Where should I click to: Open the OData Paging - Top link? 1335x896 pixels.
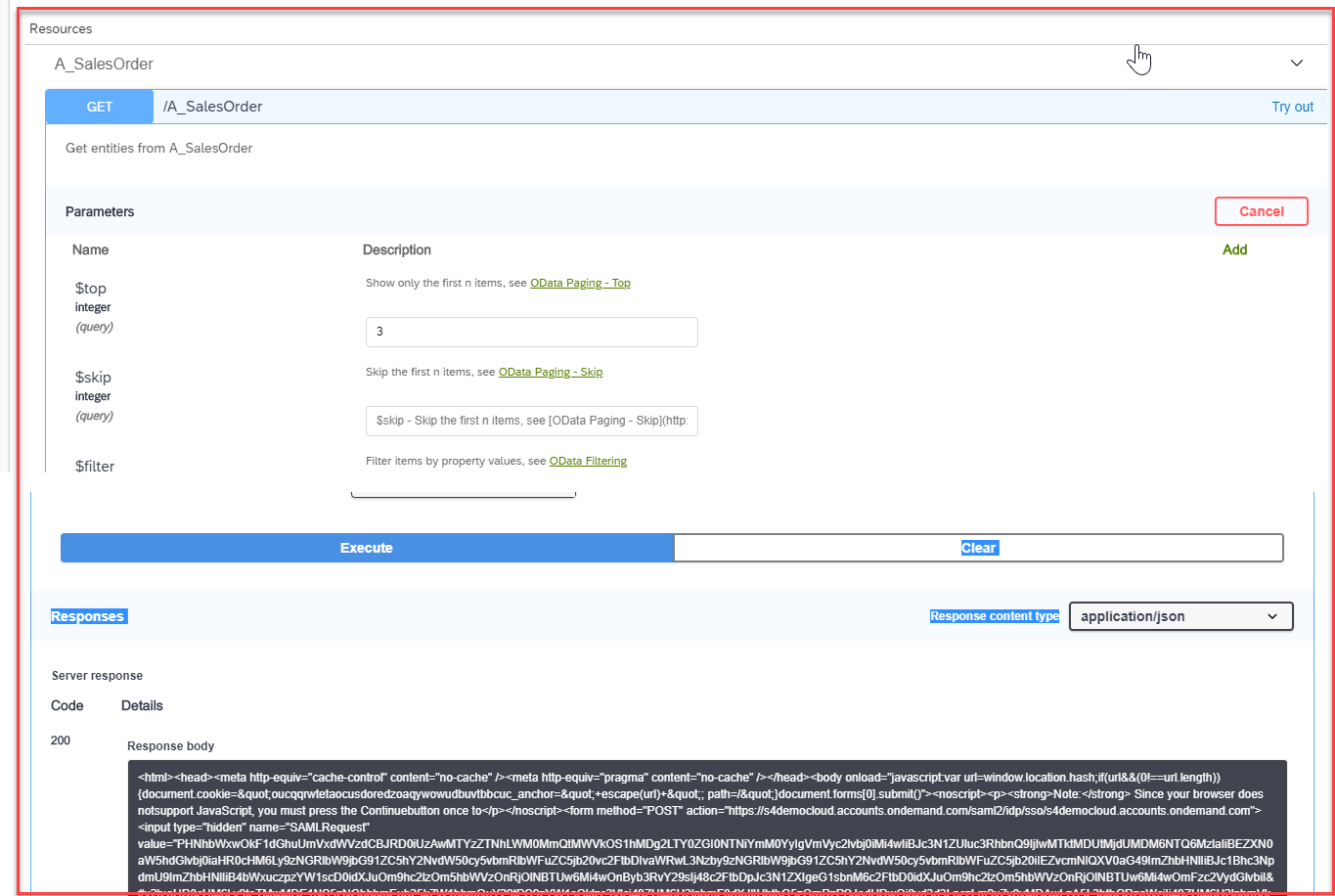(x=580, y=282)
